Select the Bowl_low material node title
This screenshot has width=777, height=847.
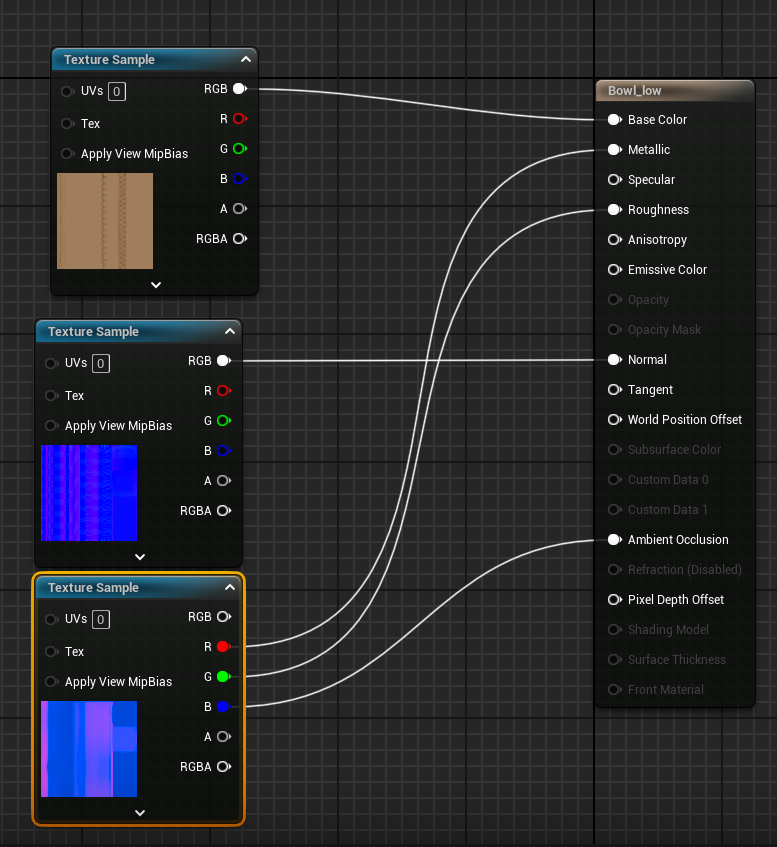click(635, 91)
